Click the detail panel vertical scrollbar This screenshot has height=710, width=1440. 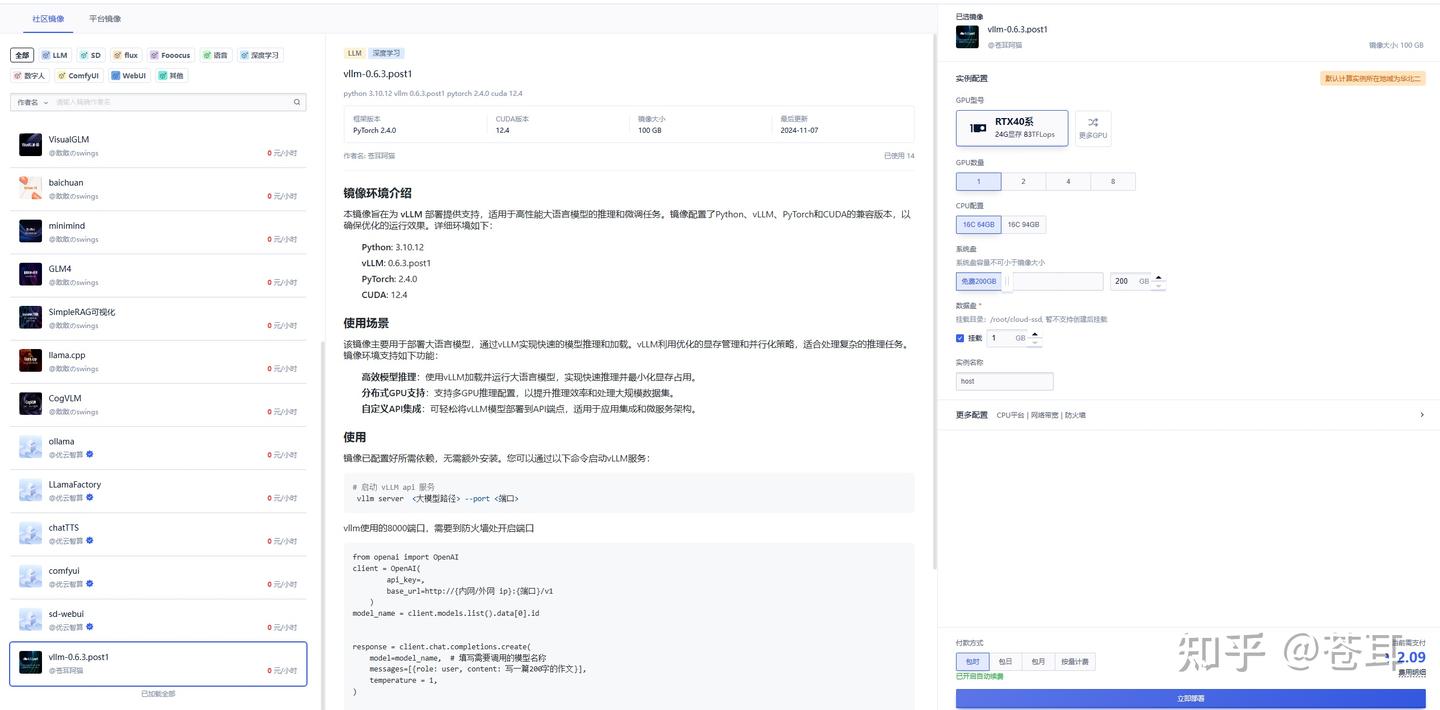(x=933, y=300)
